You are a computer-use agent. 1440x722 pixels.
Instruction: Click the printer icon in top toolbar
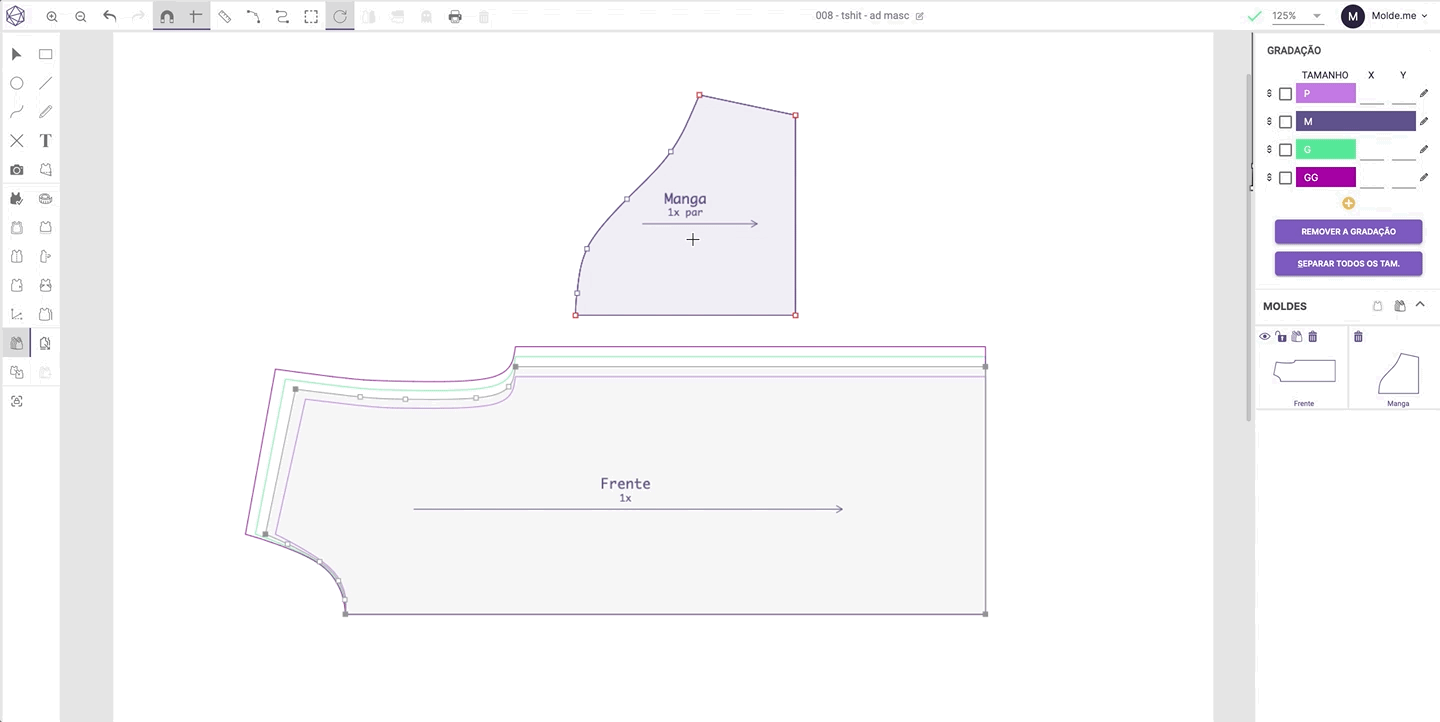click(455, 17)
